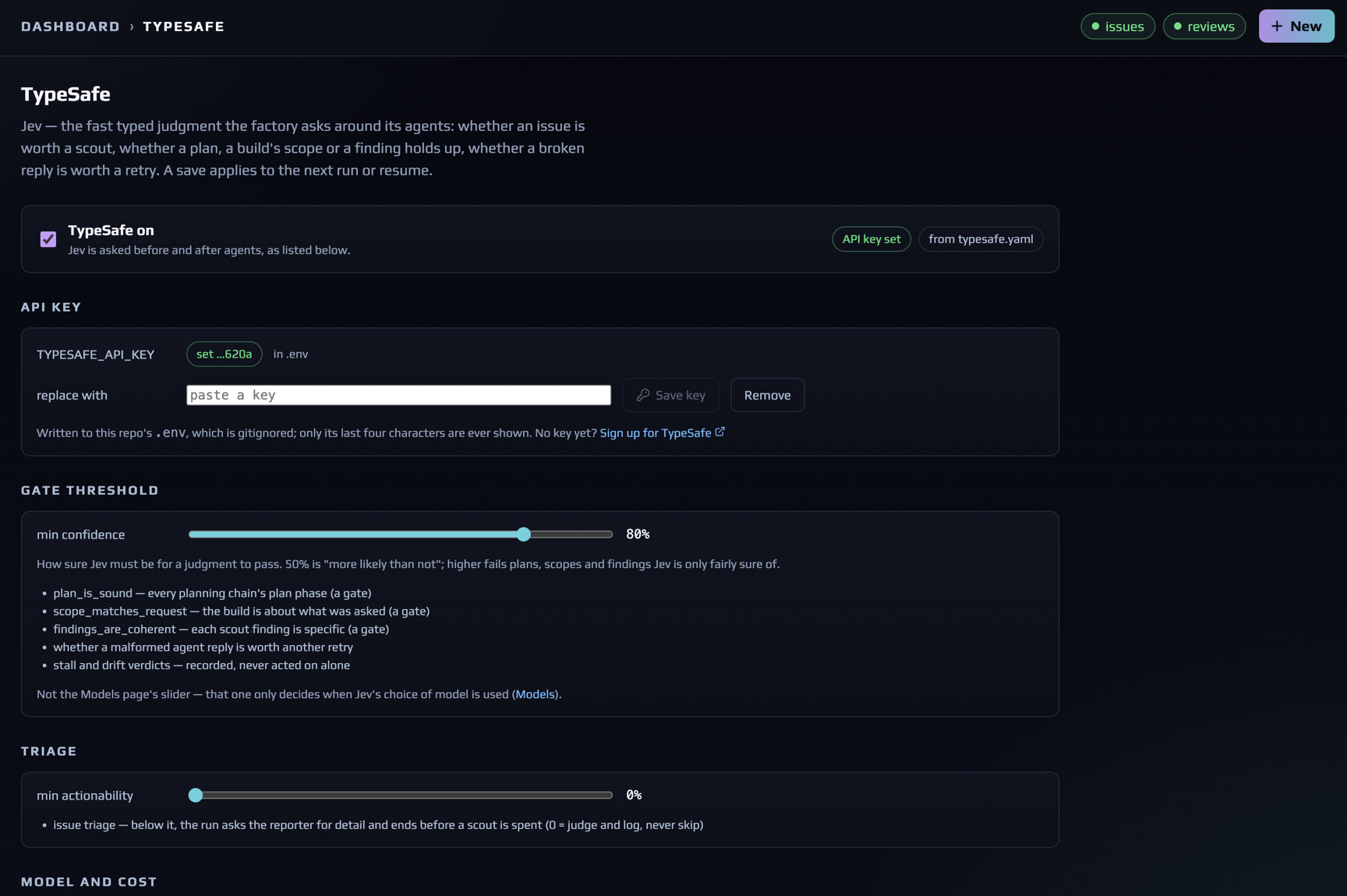Select the TypeSafe breadcrumb item
The height and width of the screenshot is (896, 1347).
click(x=183, y=26)
